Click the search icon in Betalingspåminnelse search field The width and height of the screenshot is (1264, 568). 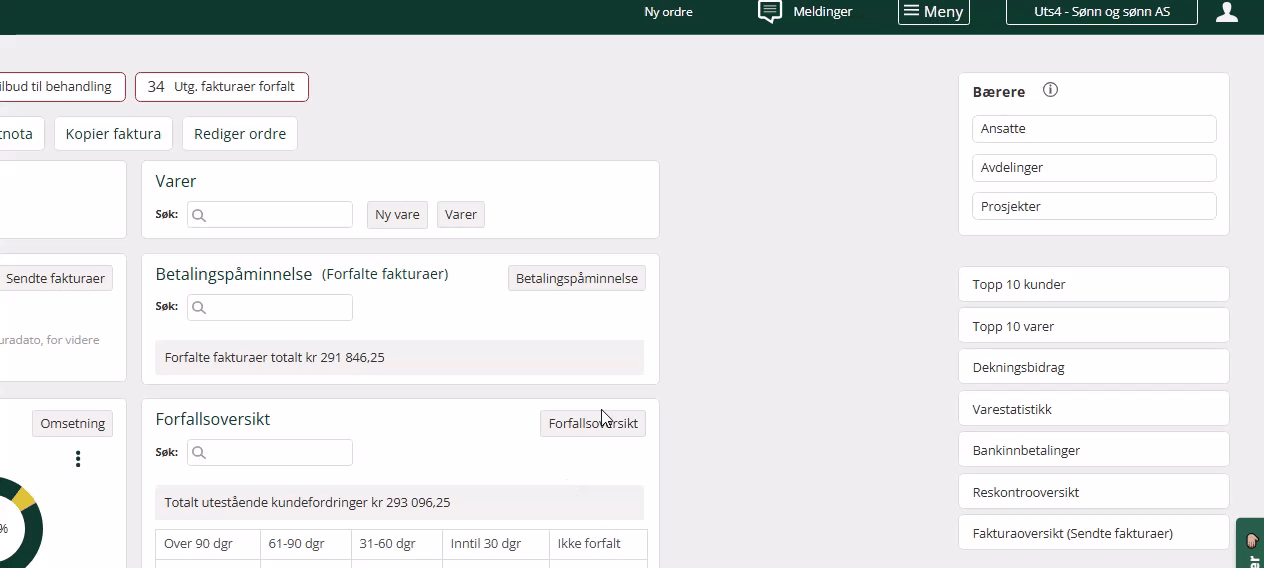[199, 308]
